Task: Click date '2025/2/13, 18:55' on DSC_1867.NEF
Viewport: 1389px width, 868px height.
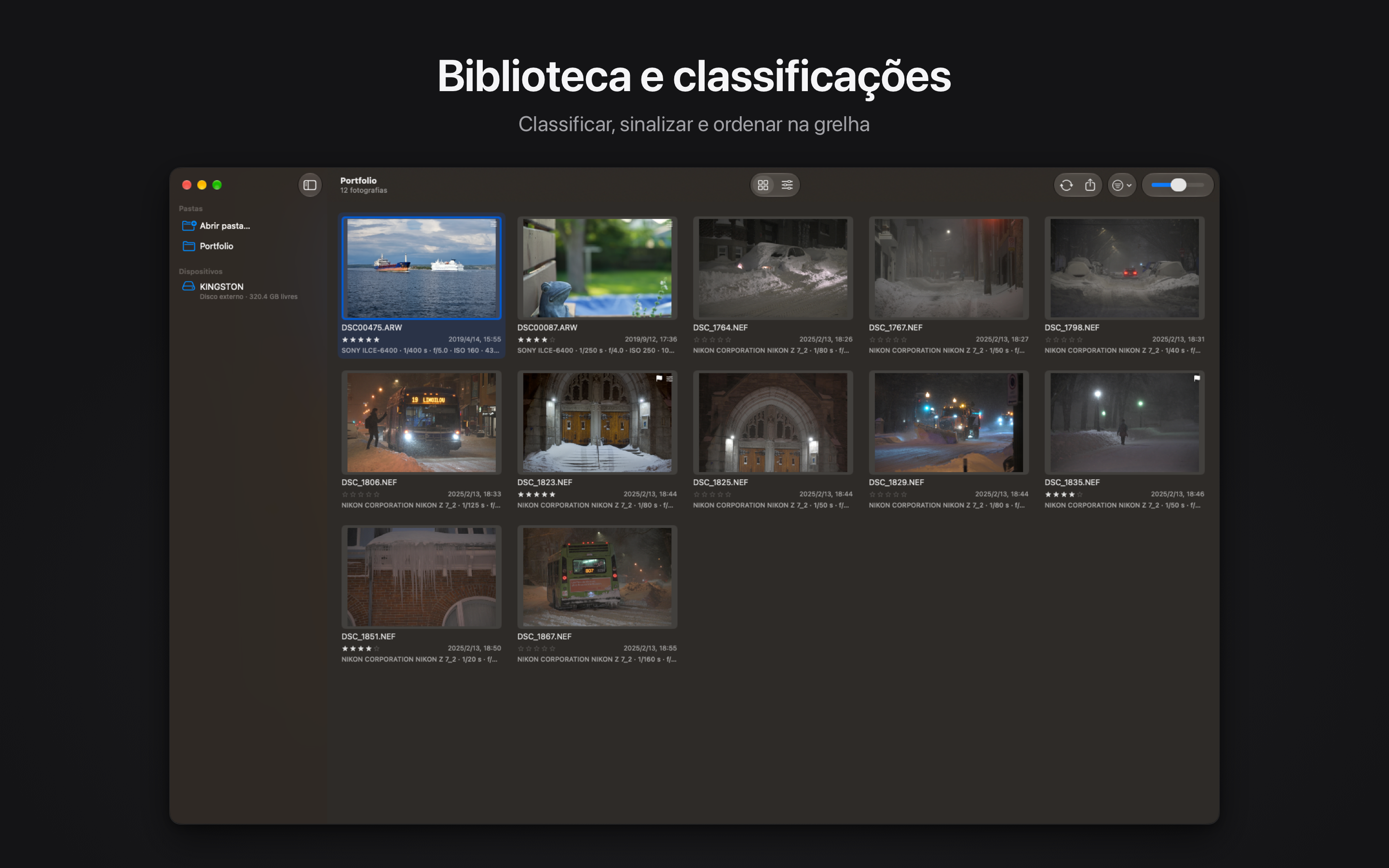Action: (650, 649)
